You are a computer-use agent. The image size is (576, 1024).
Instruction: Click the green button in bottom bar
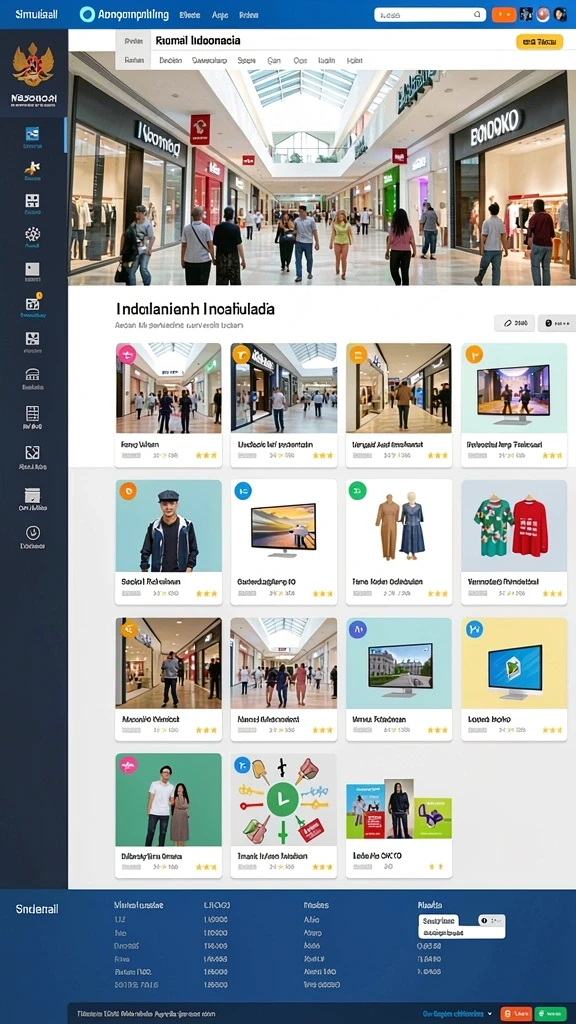point(551,1014)
